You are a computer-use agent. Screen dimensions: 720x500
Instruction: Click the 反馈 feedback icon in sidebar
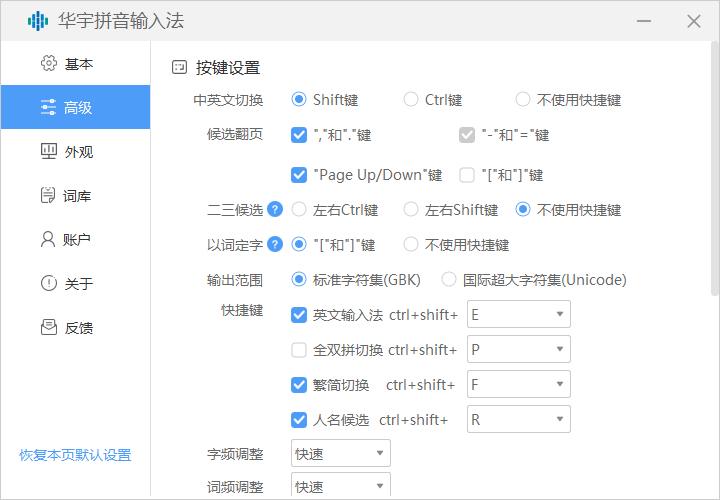(48, 328)
